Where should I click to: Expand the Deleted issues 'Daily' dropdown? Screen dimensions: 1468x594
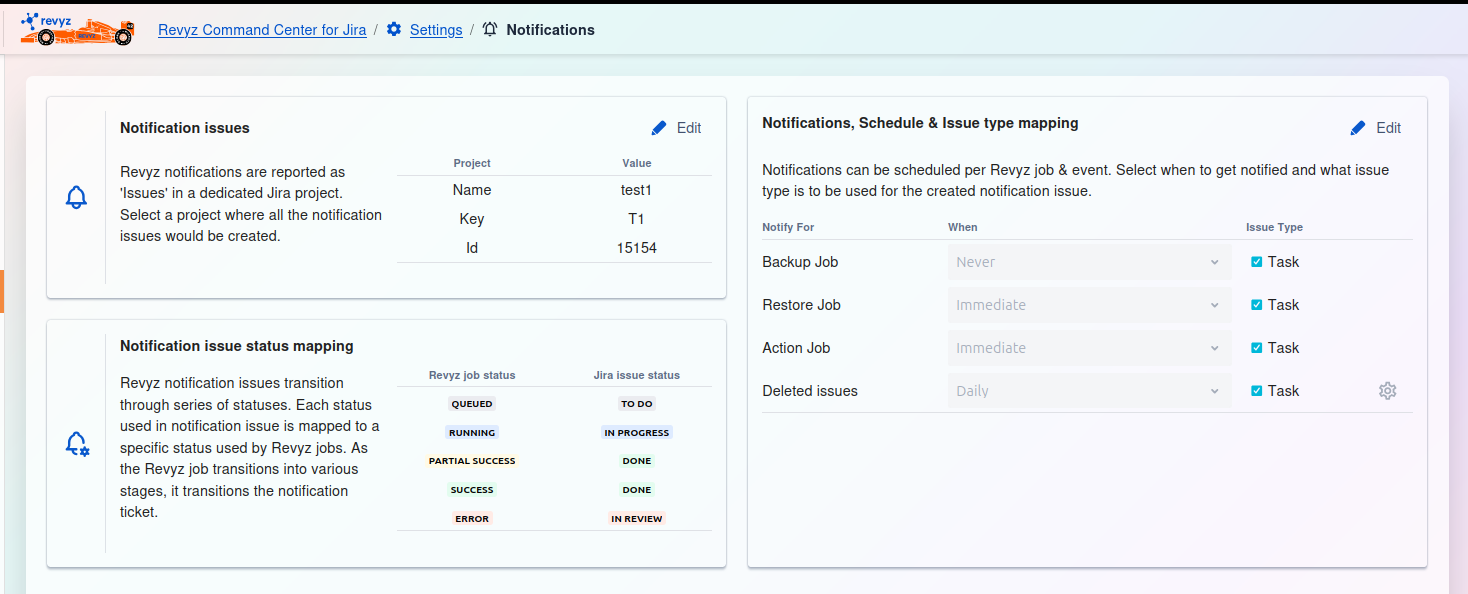(1088, 391)
